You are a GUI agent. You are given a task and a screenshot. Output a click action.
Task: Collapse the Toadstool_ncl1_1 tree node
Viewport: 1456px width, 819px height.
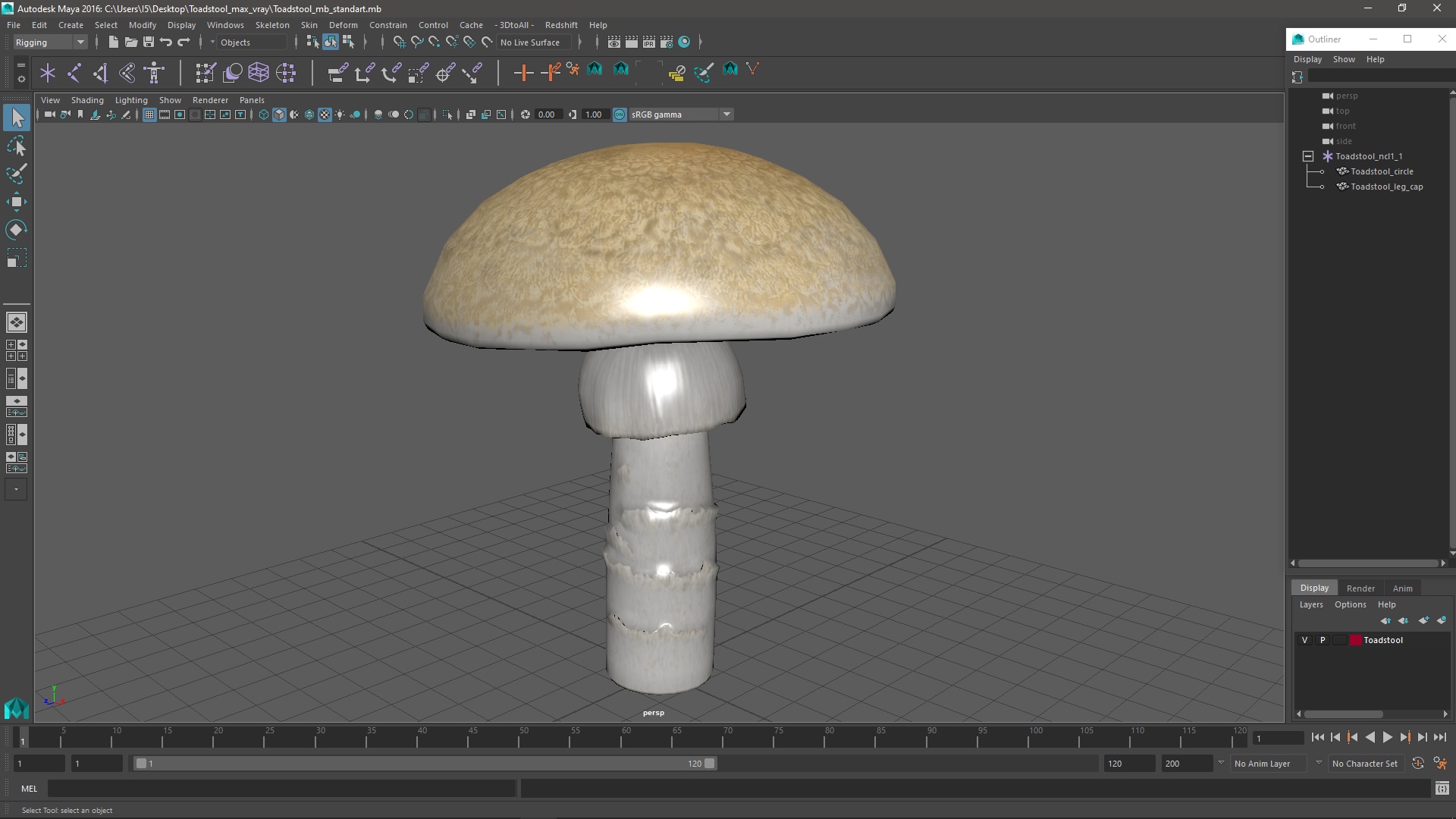1308,156
